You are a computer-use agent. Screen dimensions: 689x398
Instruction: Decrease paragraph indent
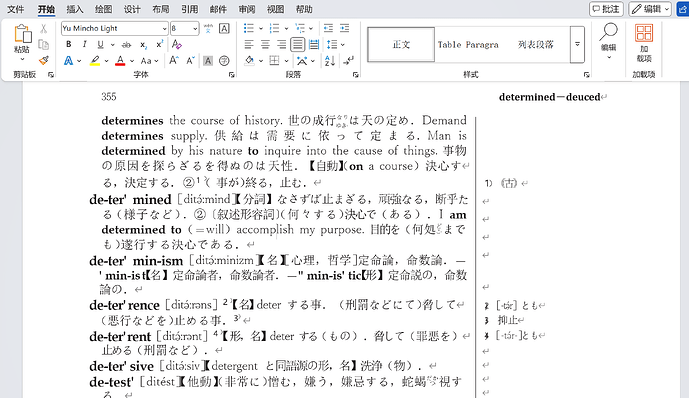point(328,29)
